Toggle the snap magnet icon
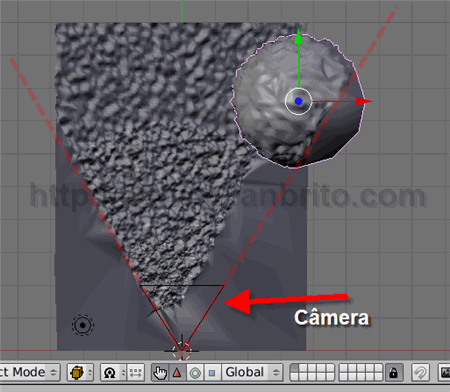This screenshot has height=392, width=450. point(420,372)
